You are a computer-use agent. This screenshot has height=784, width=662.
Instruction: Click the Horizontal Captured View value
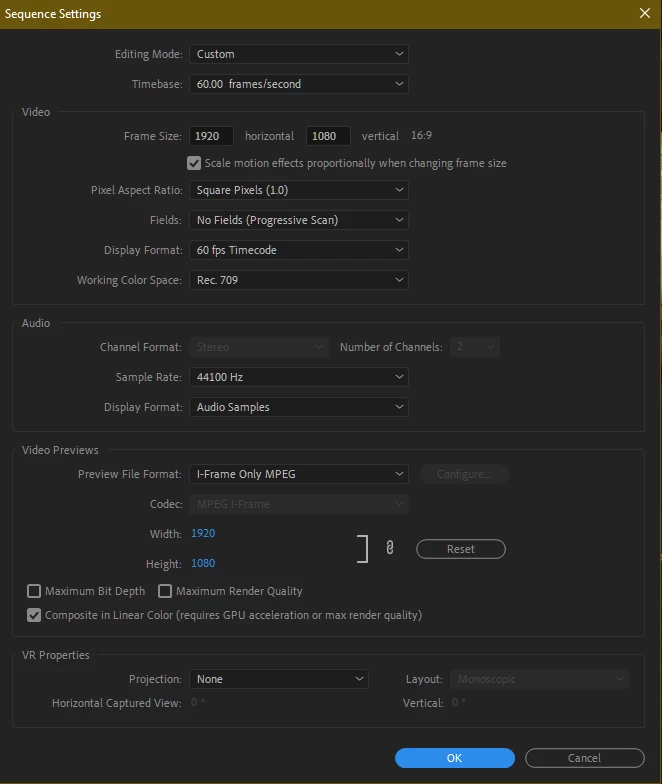(198, 702)
